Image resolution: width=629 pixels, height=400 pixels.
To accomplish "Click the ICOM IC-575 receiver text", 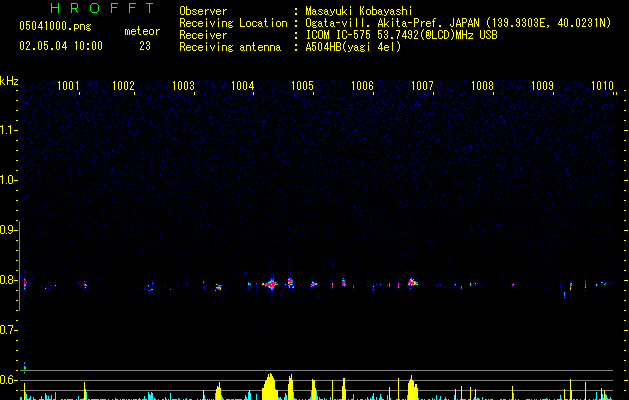I will (x=401, y=35).
